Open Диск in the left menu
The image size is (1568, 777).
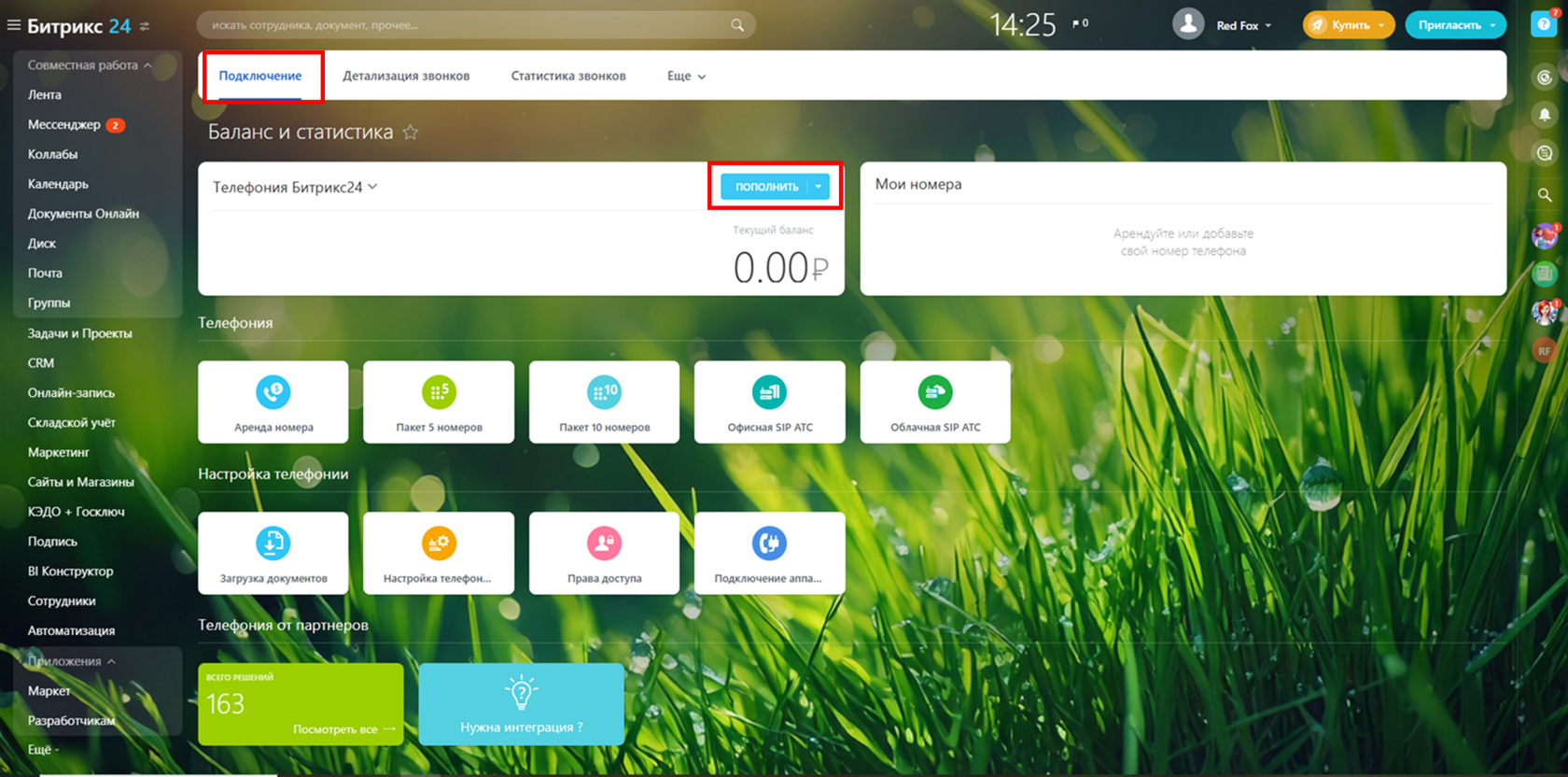(42, 244)
